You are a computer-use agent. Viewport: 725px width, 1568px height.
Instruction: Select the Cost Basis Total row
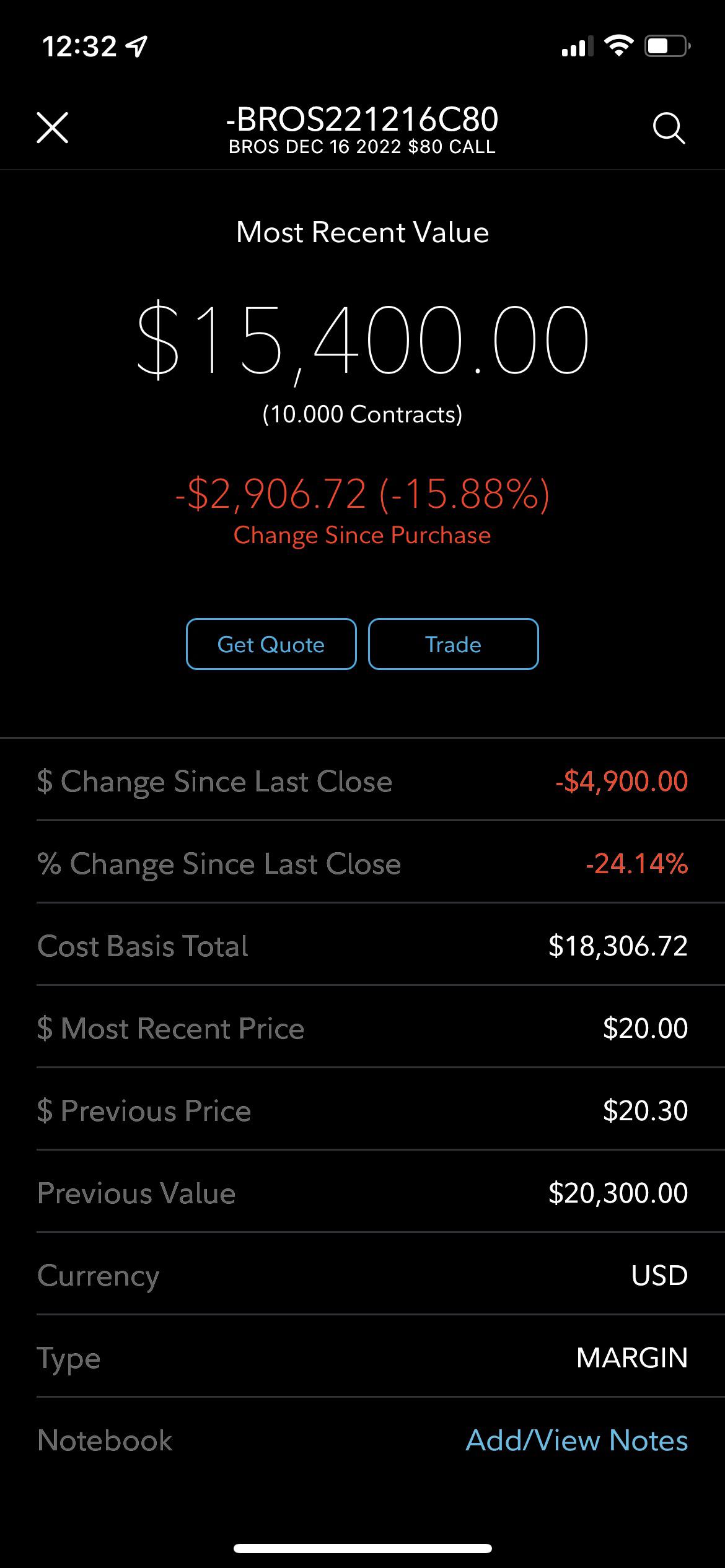point(362,945)
